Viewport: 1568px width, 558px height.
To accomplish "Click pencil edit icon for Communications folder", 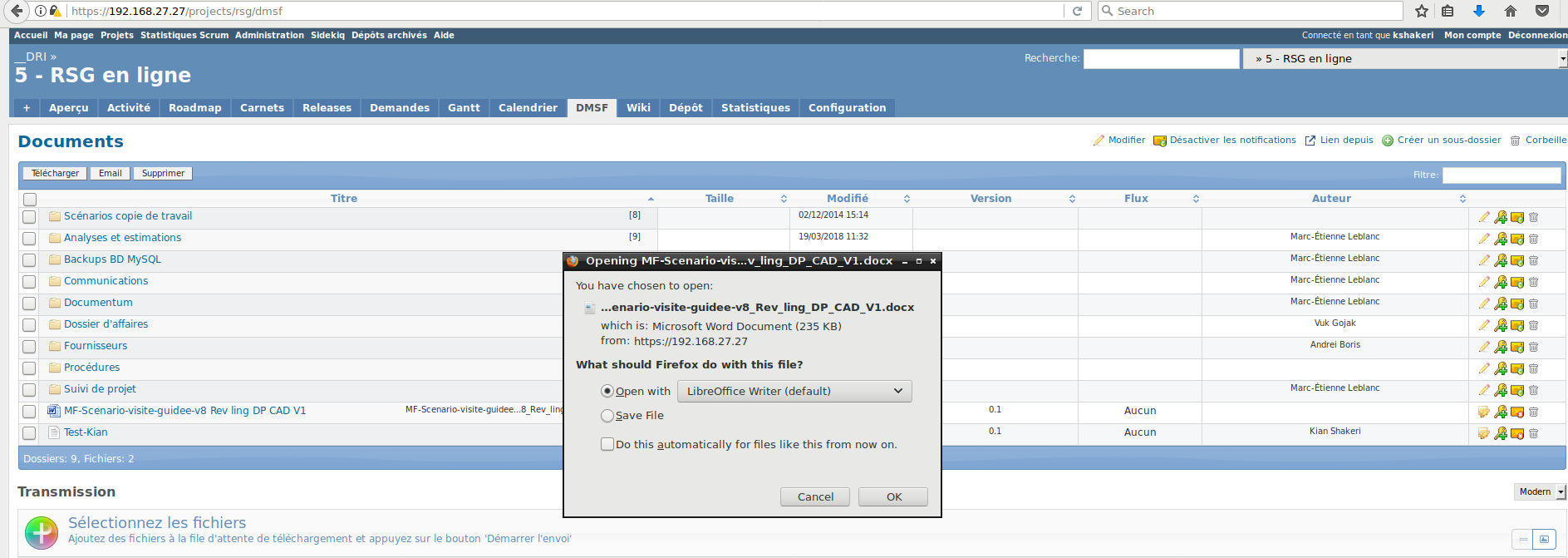I will pyautogui.click(x=1484, y=282).
